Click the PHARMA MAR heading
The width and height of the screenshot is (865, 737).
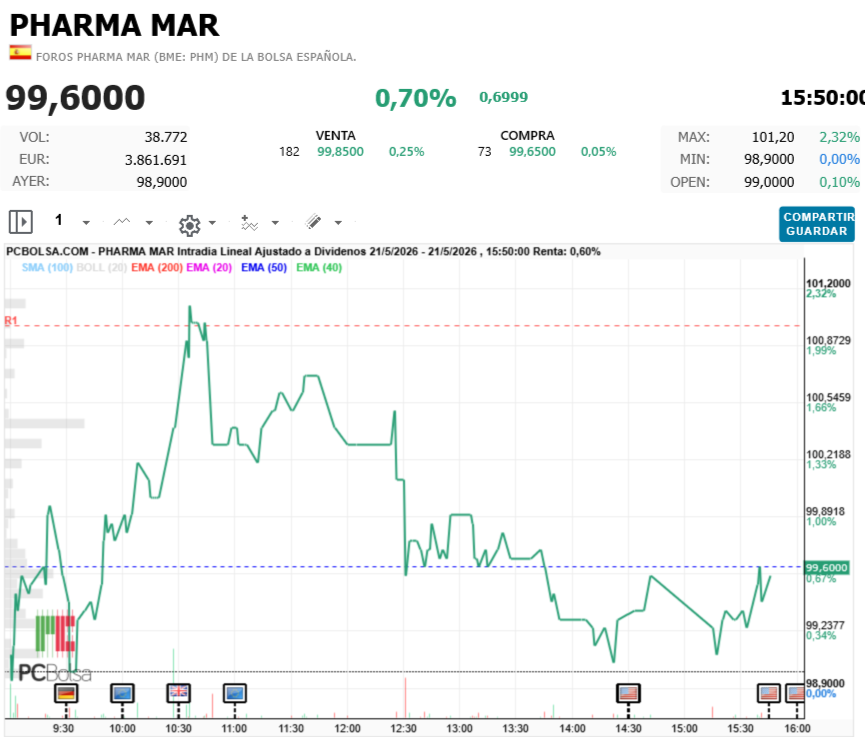pyautogui.click(x=114, y=25)
